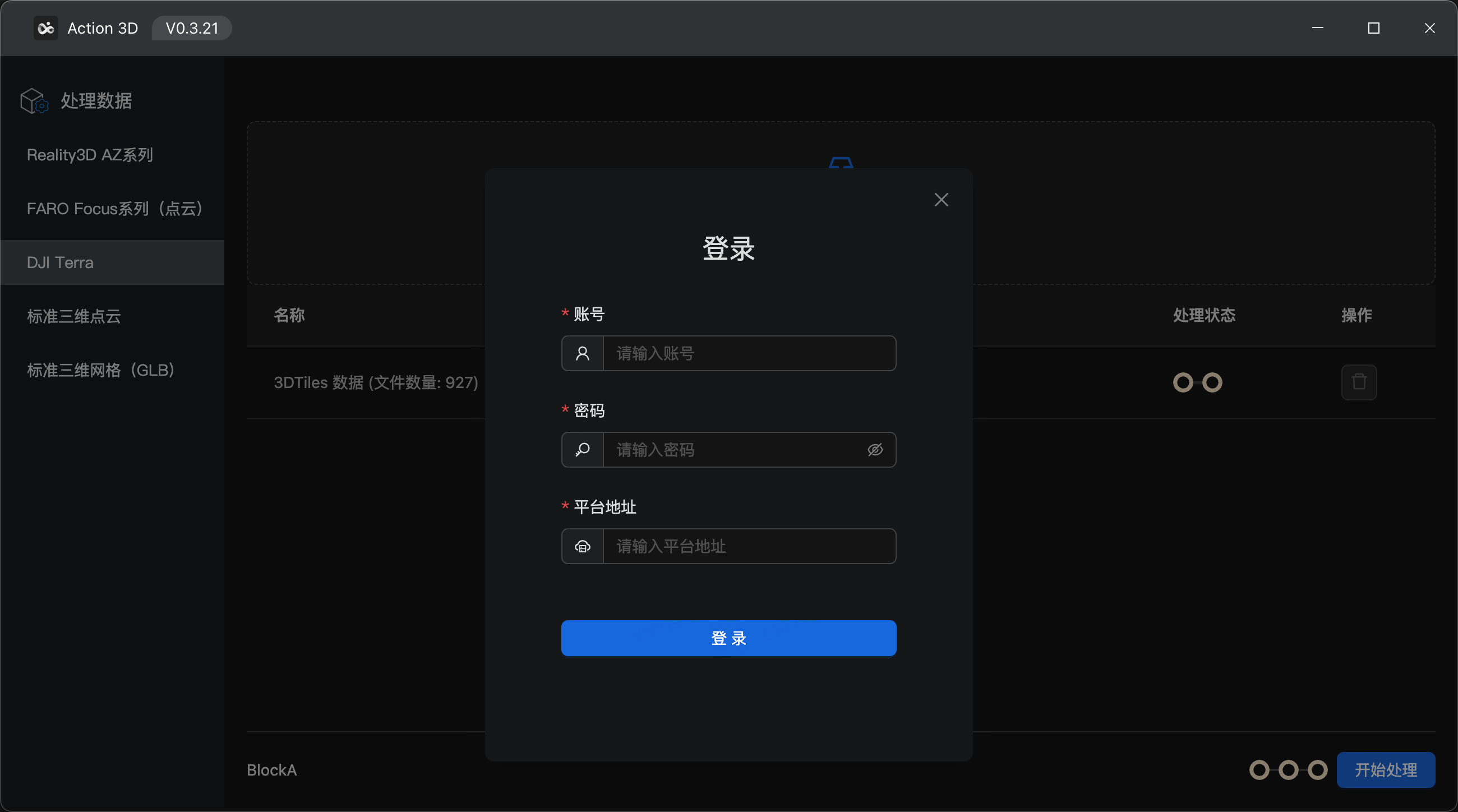Click the 登录 dialog title

click(x=728, y=248)
